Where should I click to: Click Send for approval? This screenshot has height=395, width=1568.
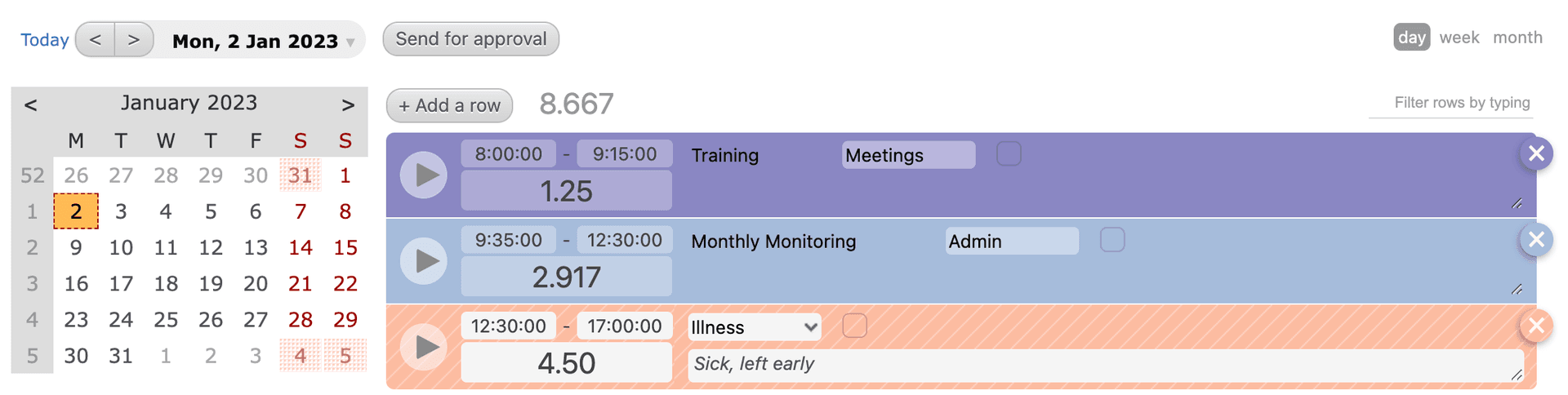pos(470,39)
